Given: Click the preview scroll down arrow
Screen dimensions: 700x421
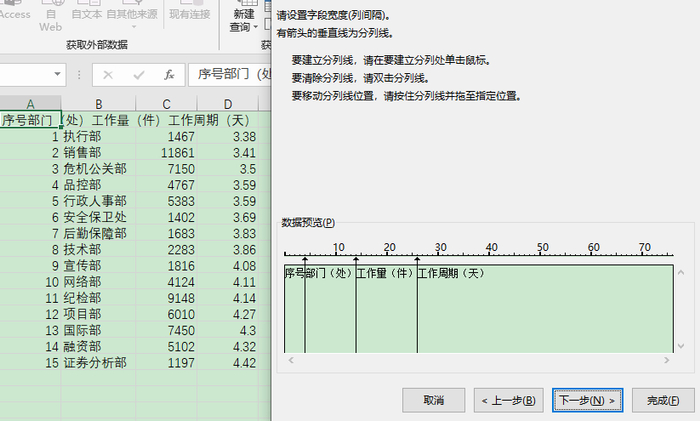Looking at the screenshot, I should pos(681,346).
